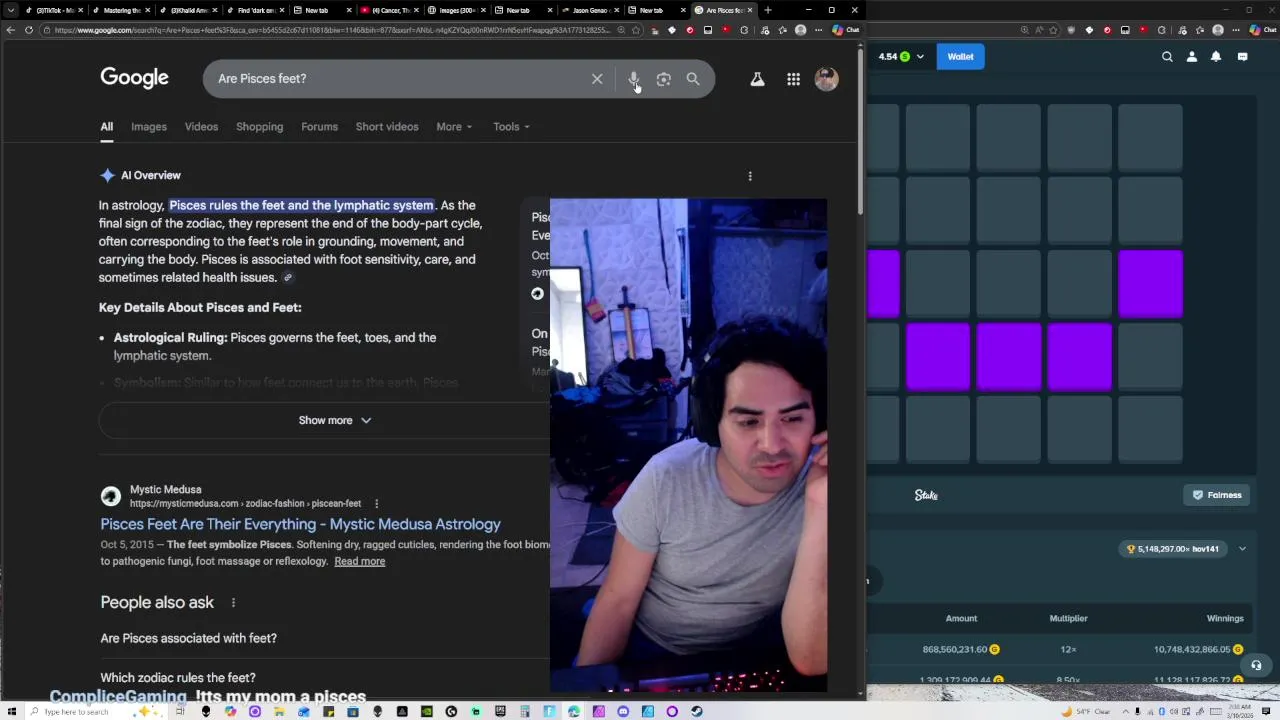Viewport: 1280px width, 720px height.
Task: Open Discord from the taskbar
Action: pos(623,712)
